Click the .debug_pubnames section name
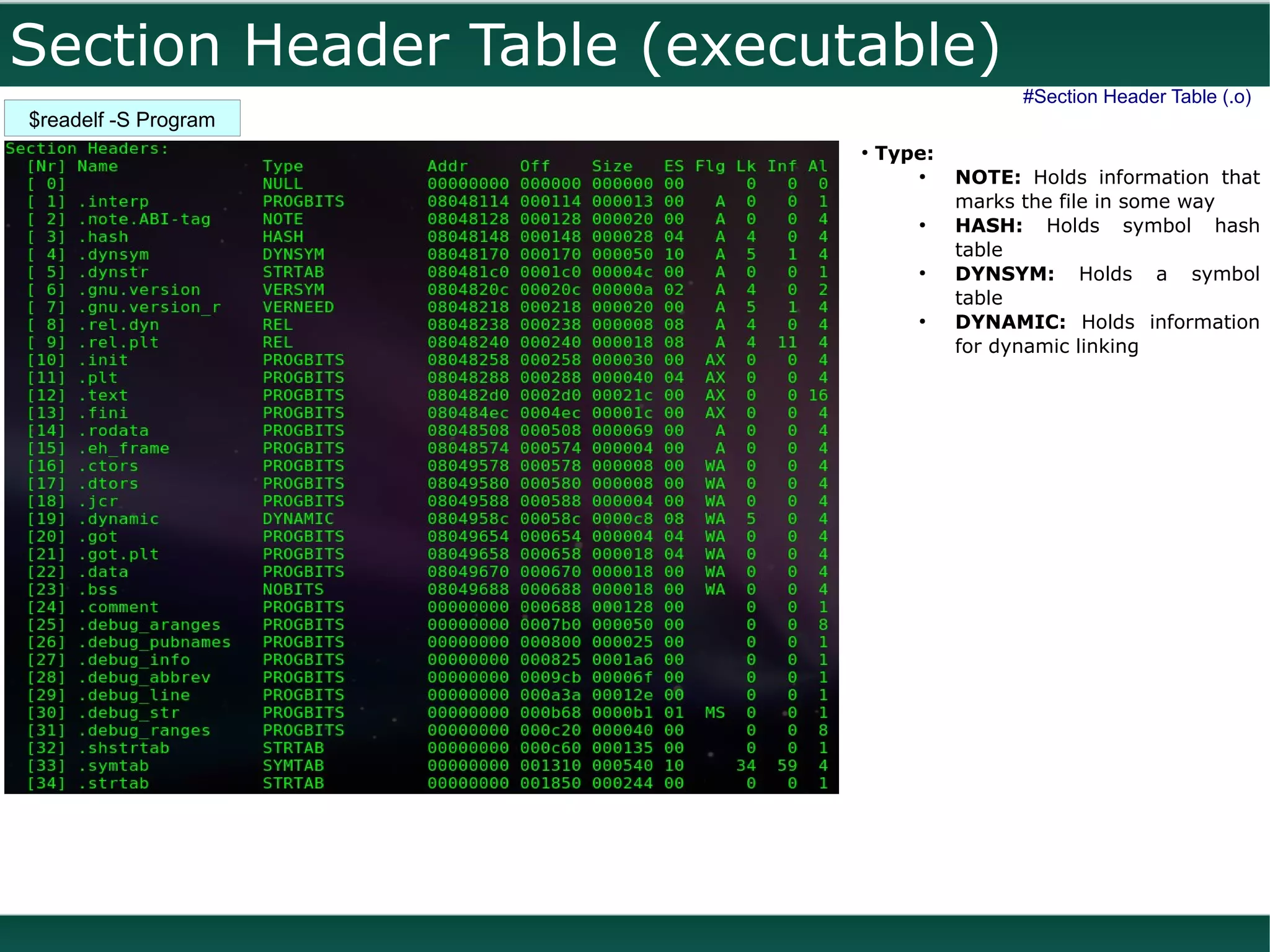The width and height of the screenshot is (1270, 952). [154, 643]
